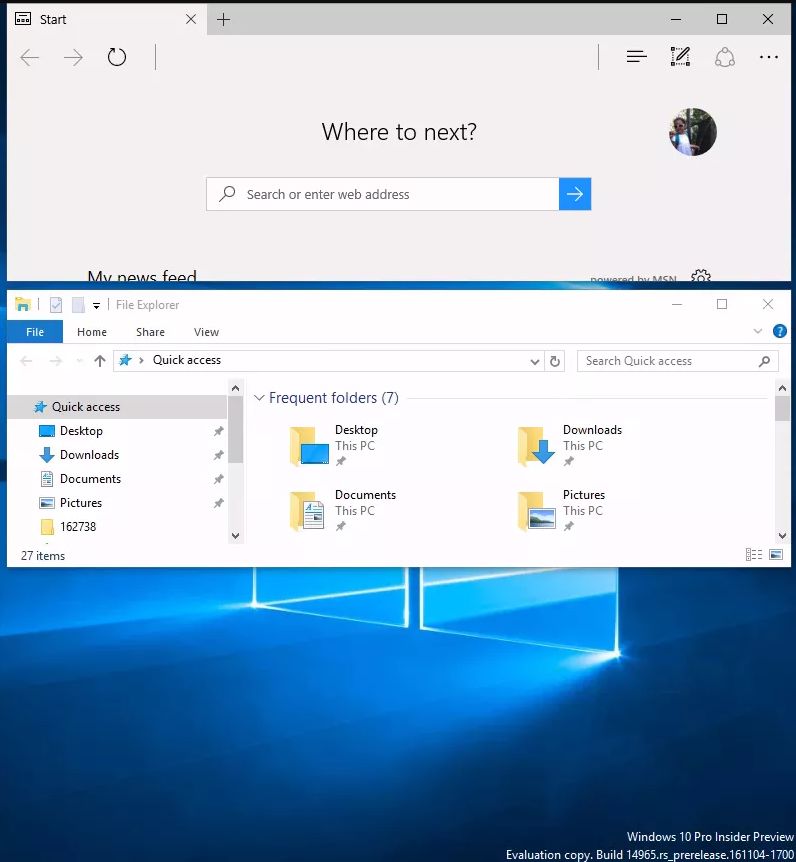Switch to Large icons view icon

click(776, 554)
